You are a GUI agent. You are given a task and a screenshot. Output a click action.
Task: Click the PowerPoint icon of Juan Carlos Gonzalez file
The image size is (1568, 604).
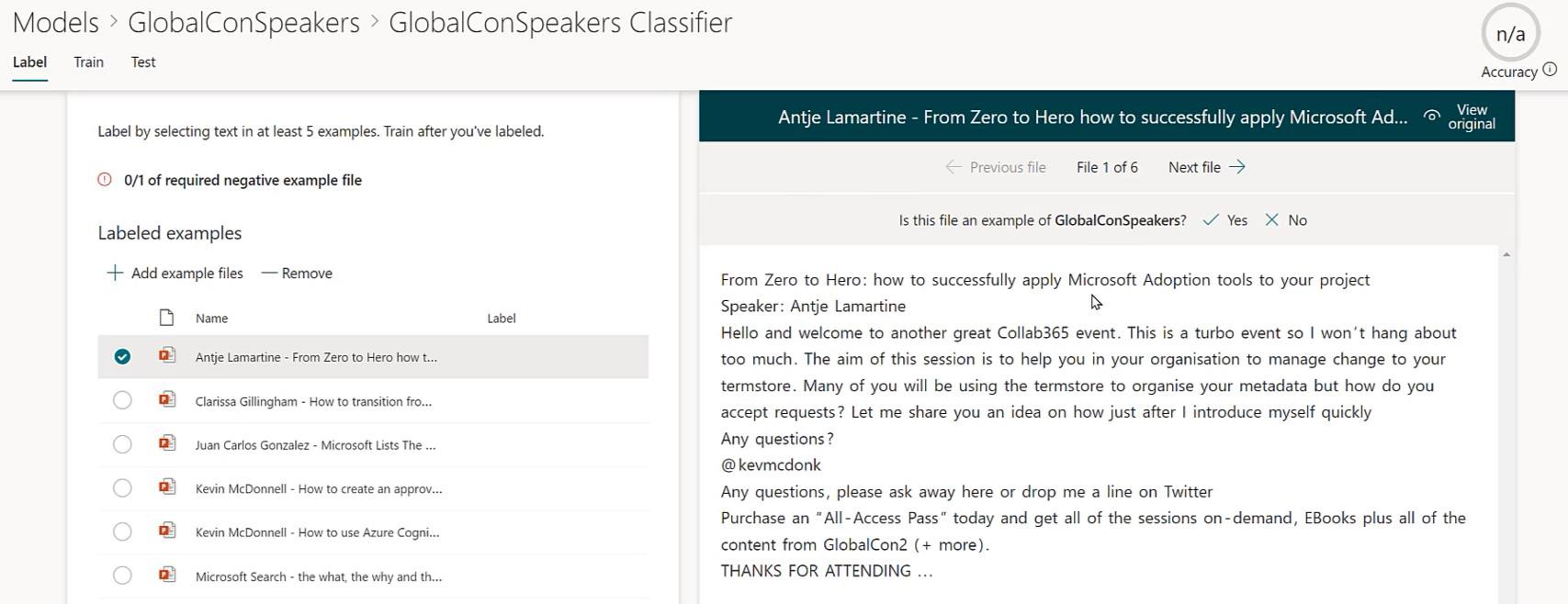tap(166, 443)
